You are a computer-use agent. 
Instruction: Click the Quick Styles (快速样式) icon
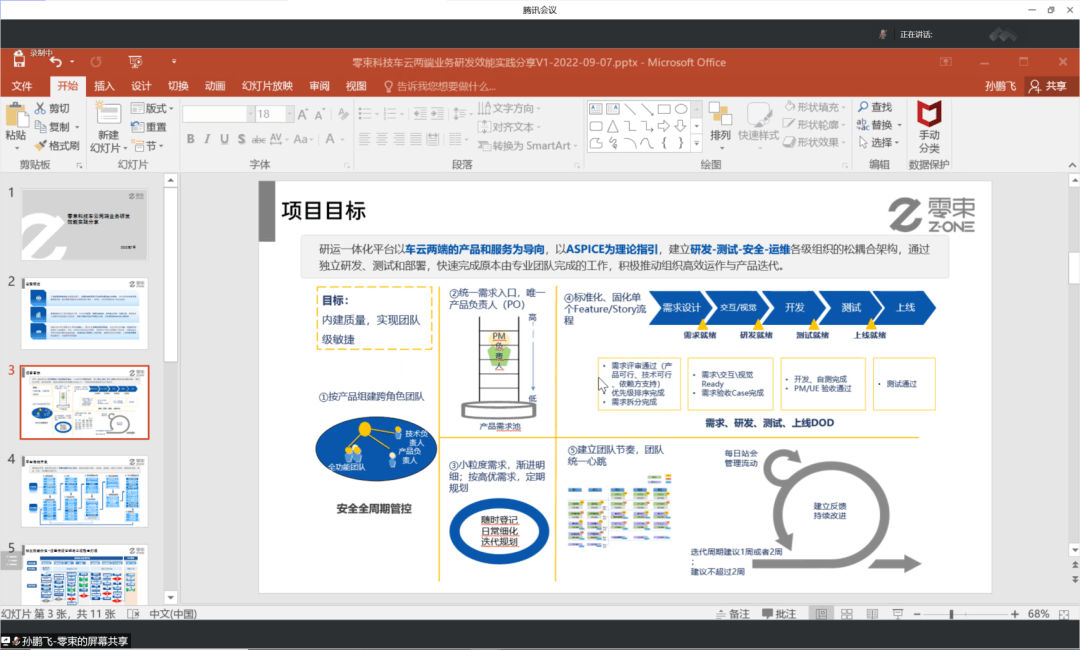click(758, 114)
